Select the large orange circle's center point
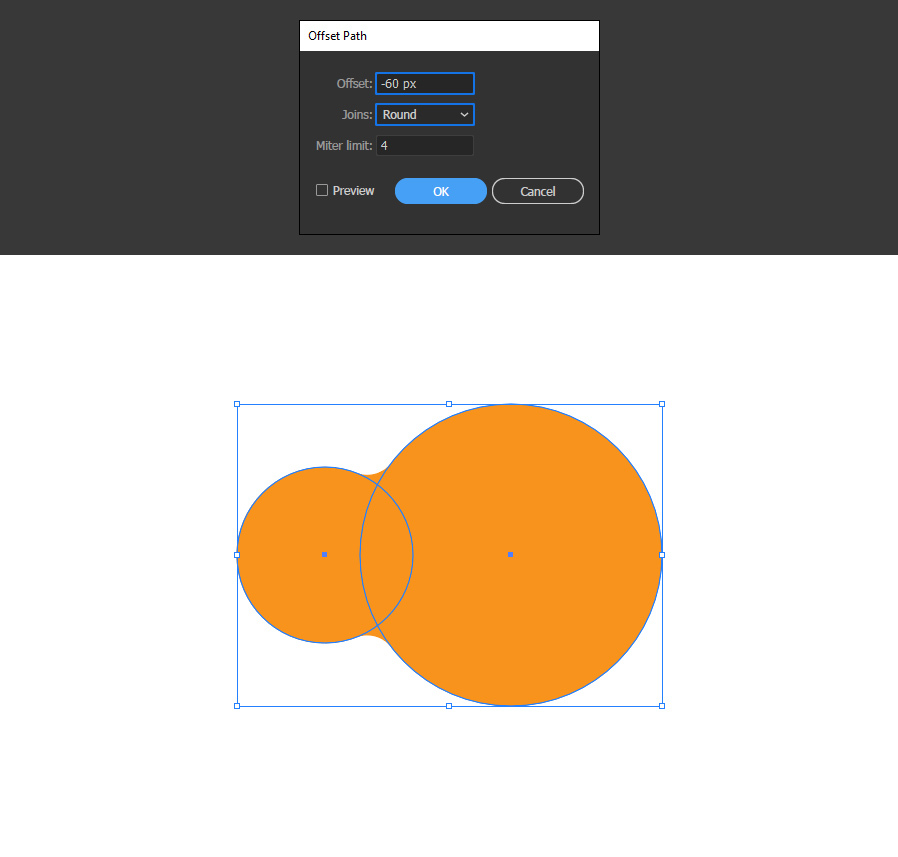Viewport: 898px width, 857px height. click(510, 555)
